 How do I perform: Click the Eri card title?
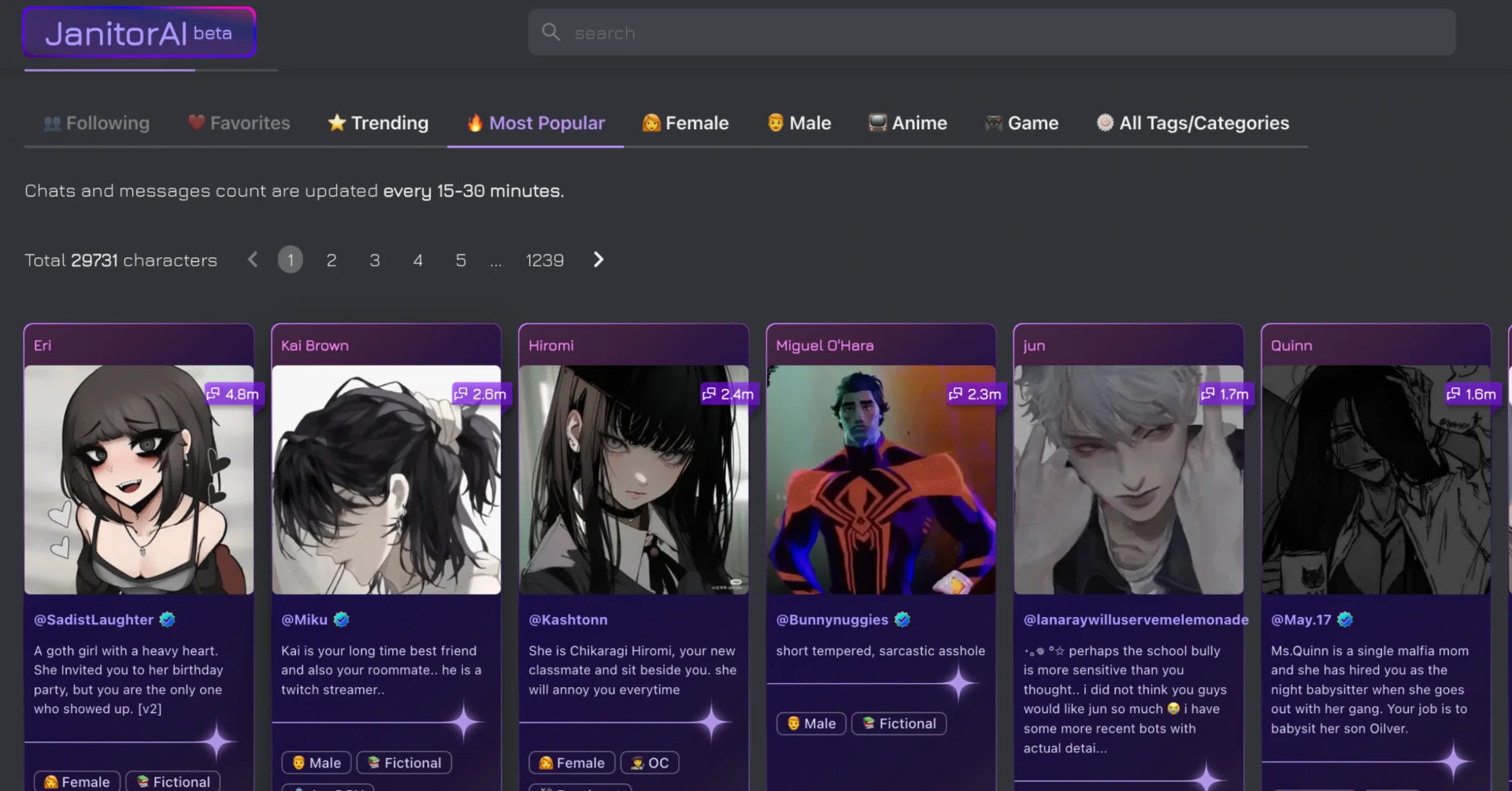point(43,346)
